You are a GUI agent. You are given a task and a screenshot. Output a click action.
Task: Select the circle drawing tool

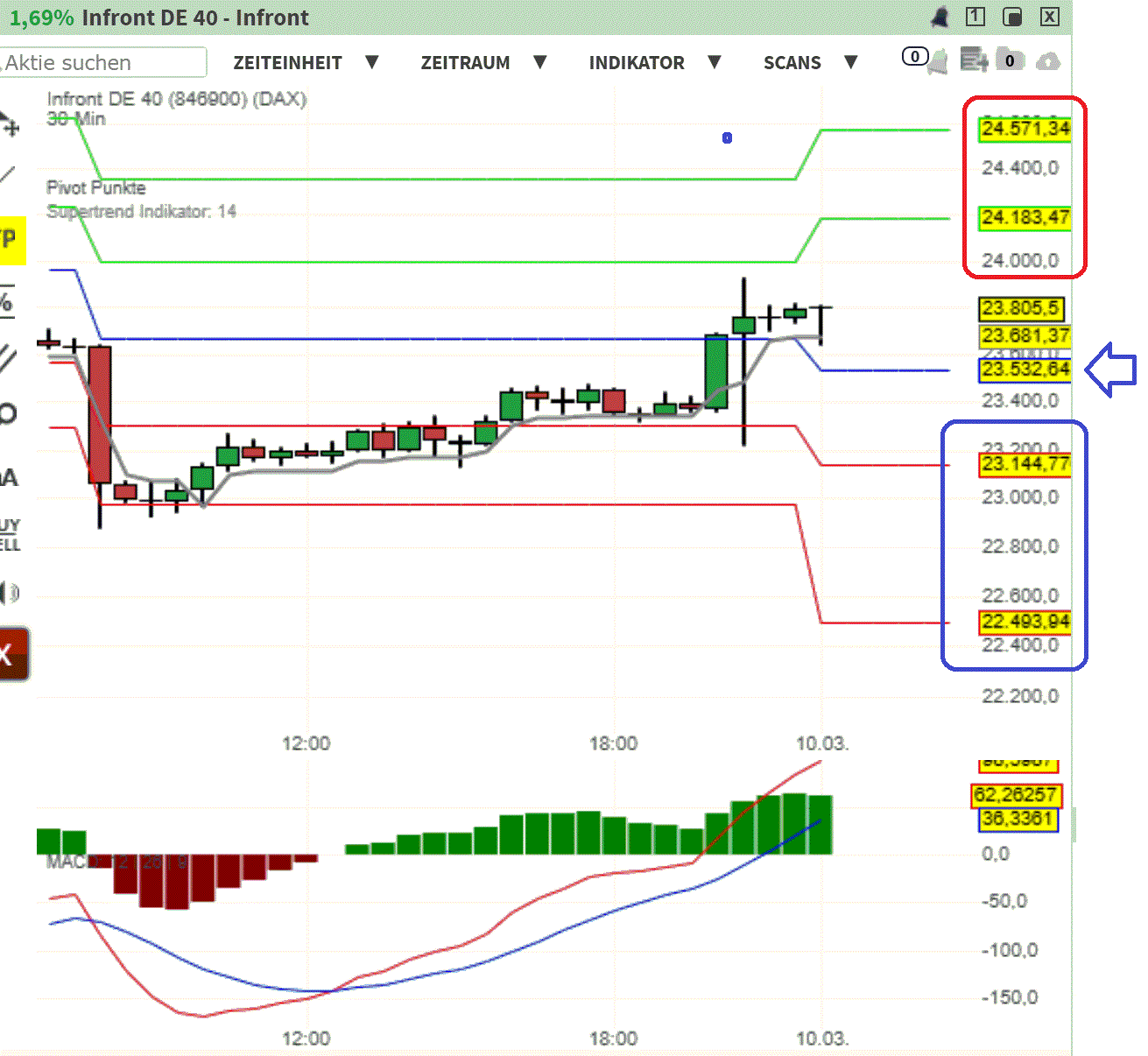(9, 413)
